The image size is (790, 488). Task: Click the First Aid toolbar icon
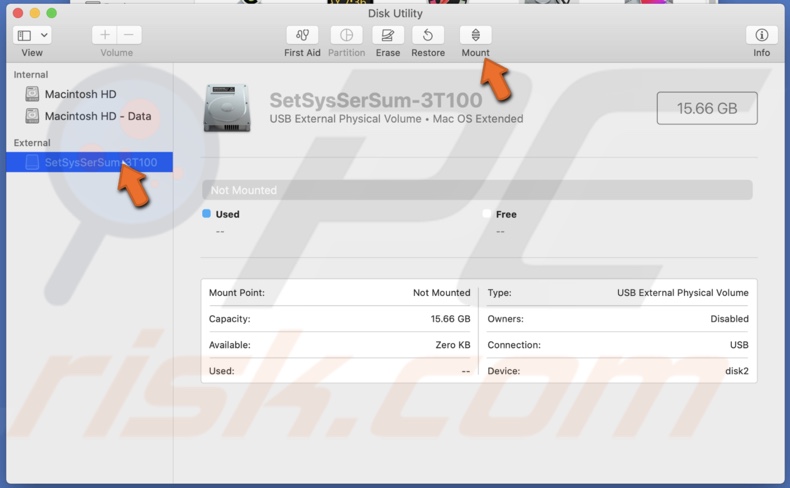click(x=301, y=36)
